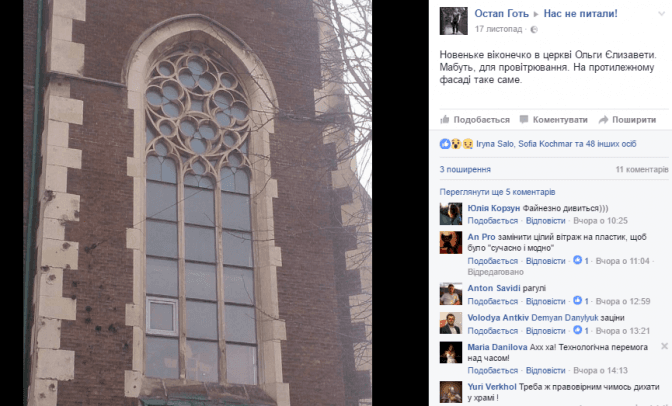The height and width of the screenshot is (406, 672).
Task: Open like count on An Pro's comment
Action: click(581, 261)
